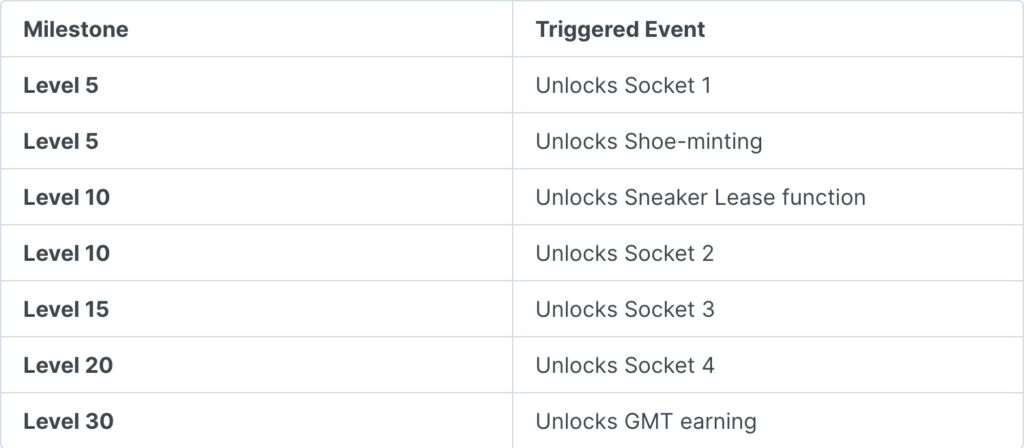This screenshot has width=1024, height=448.
Task: Select the Unlocks Socket 1 cell
Action: pyautogui.click(x=768, y=85)
